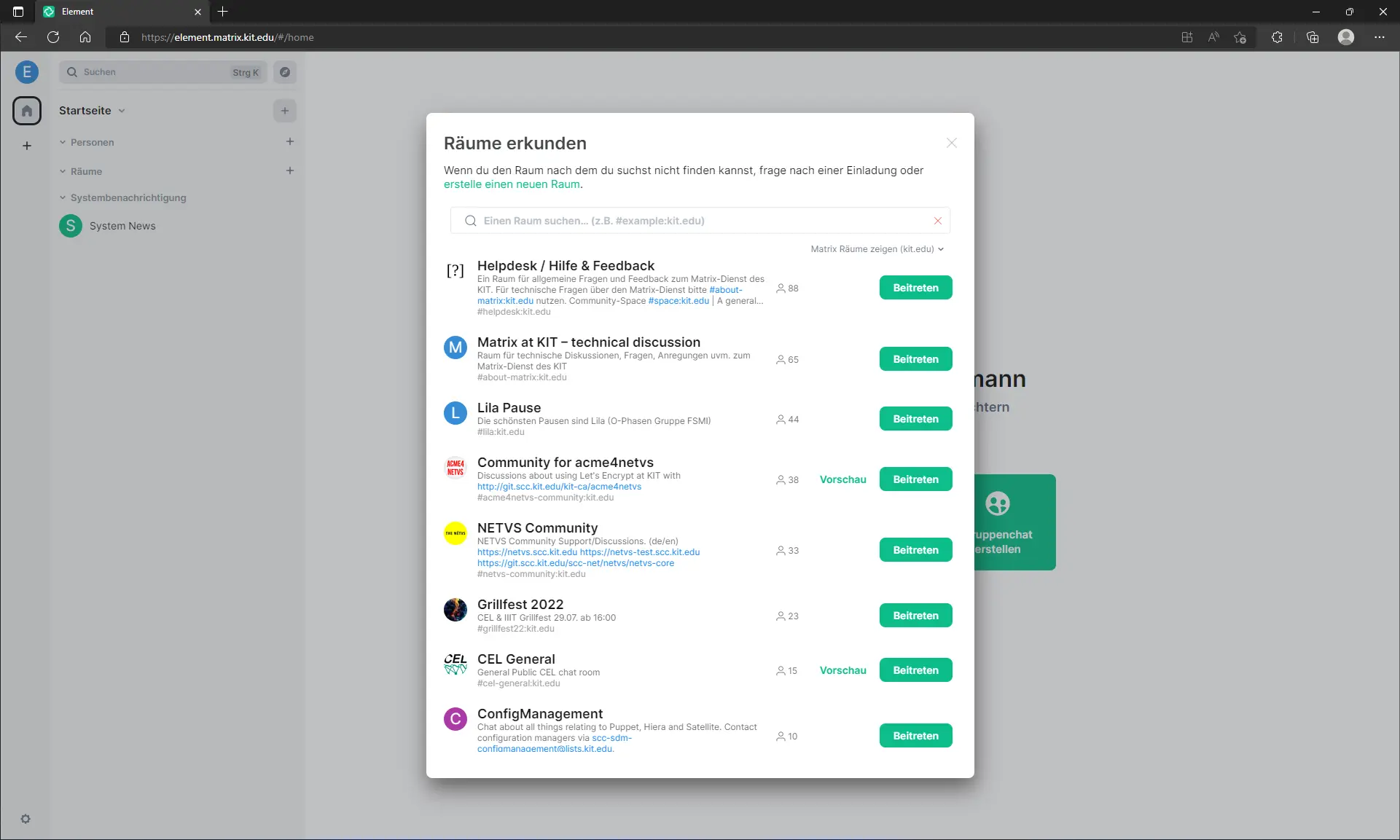This screenshot has width=1400, height=840.
Task: Close the Räume erkunden dialog
Action: 951,143
